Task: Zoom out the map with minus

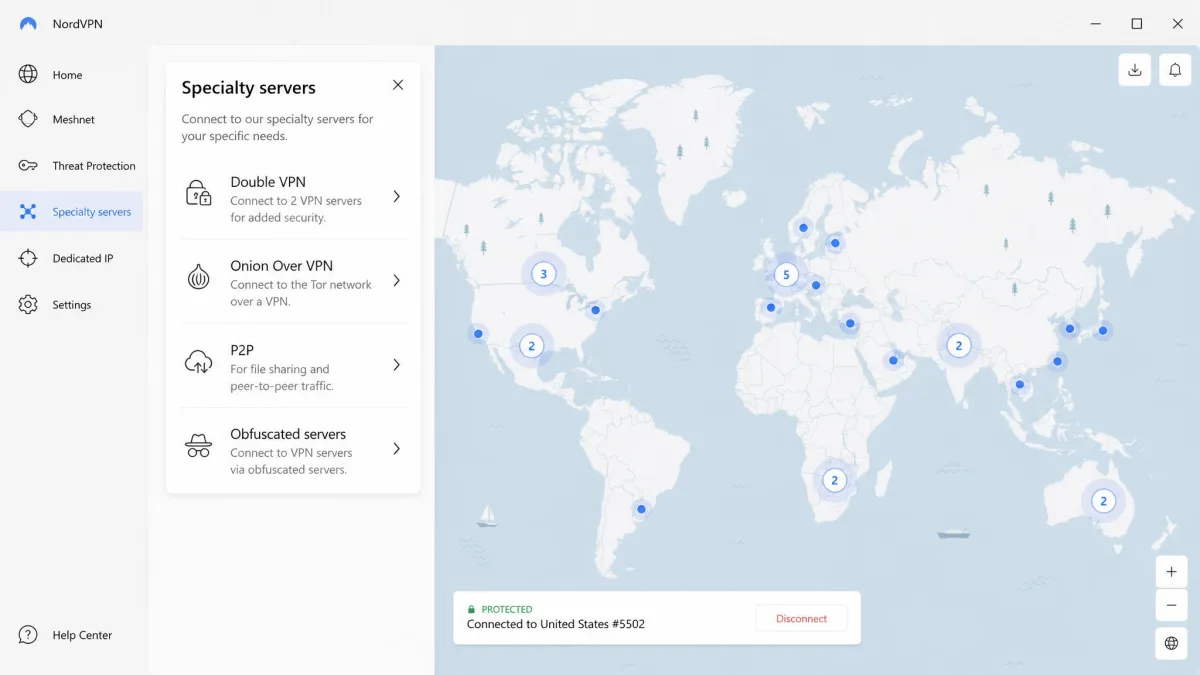Action: coord(1172,605)
